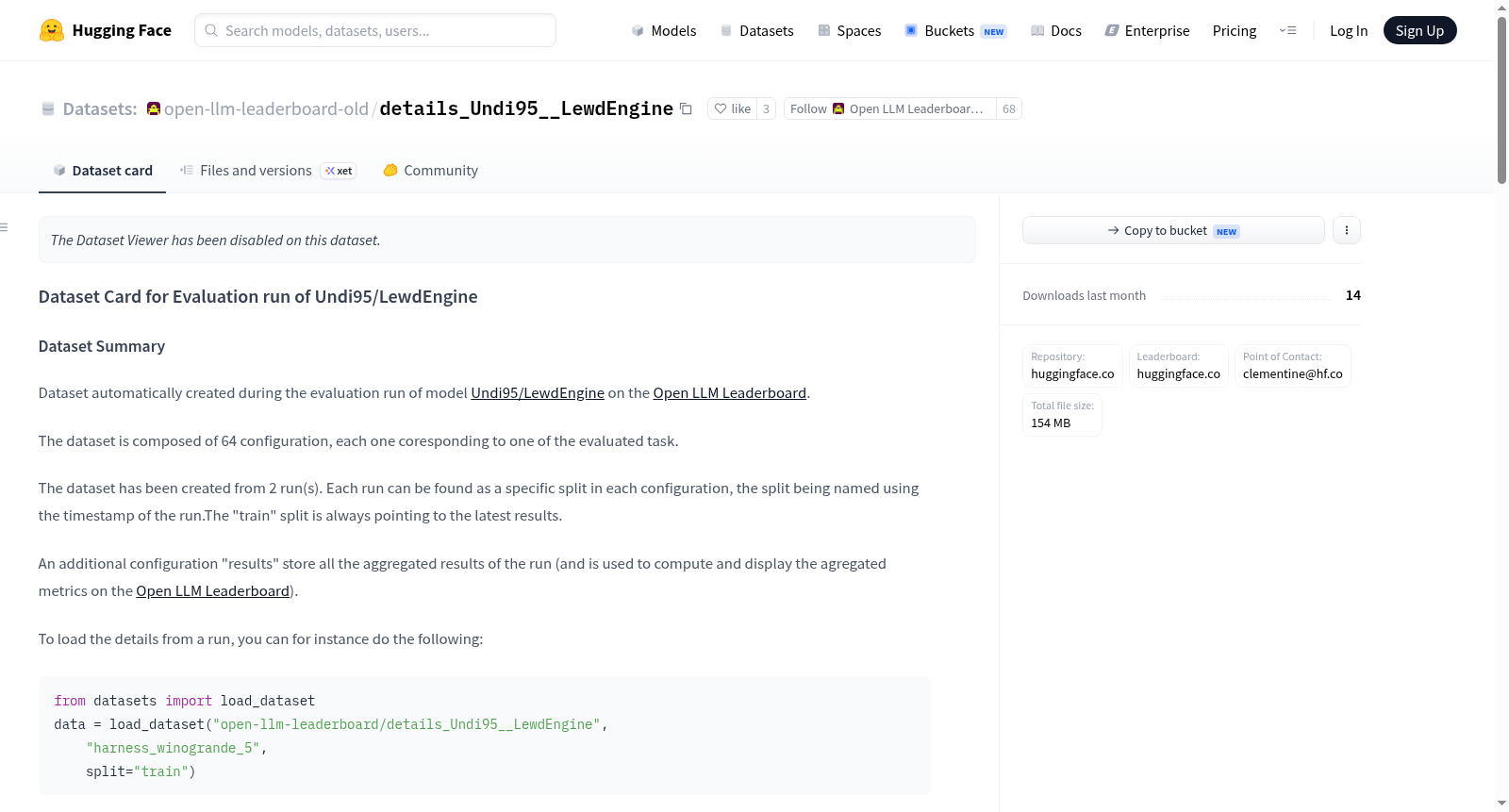The height and width of the screenshot is (812, 1509).
Task: Click the scrollbar down arrow
Action: 1501,804
